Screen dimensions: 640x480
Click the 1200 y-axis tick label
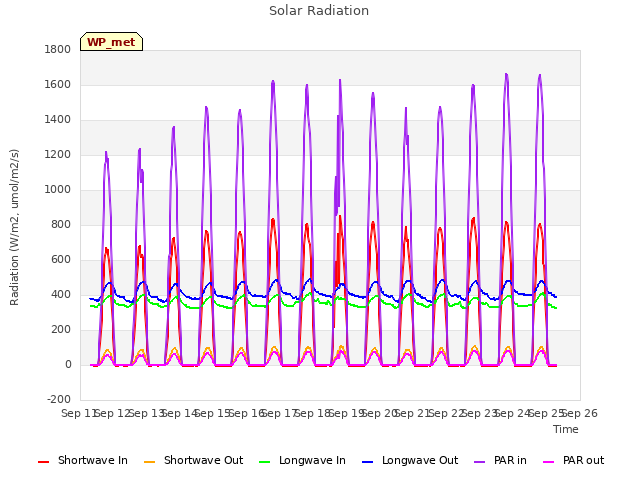point(58,155)
